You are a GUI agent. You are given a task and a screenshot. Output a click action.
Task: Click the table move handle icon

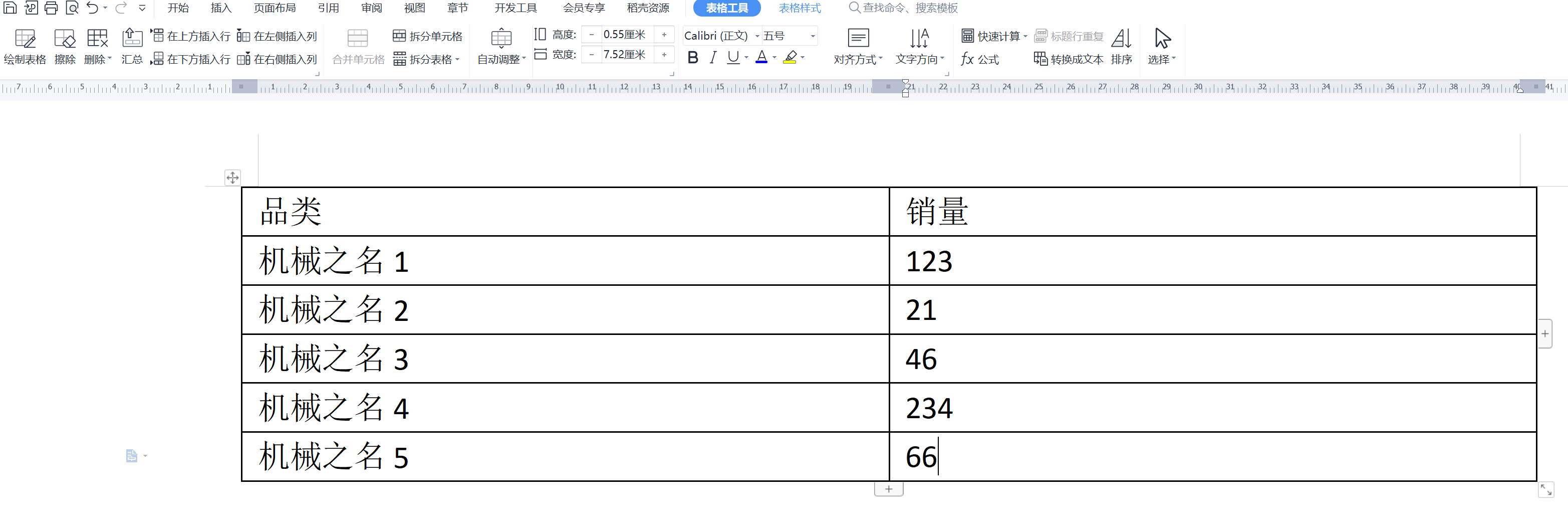[232, 178]
